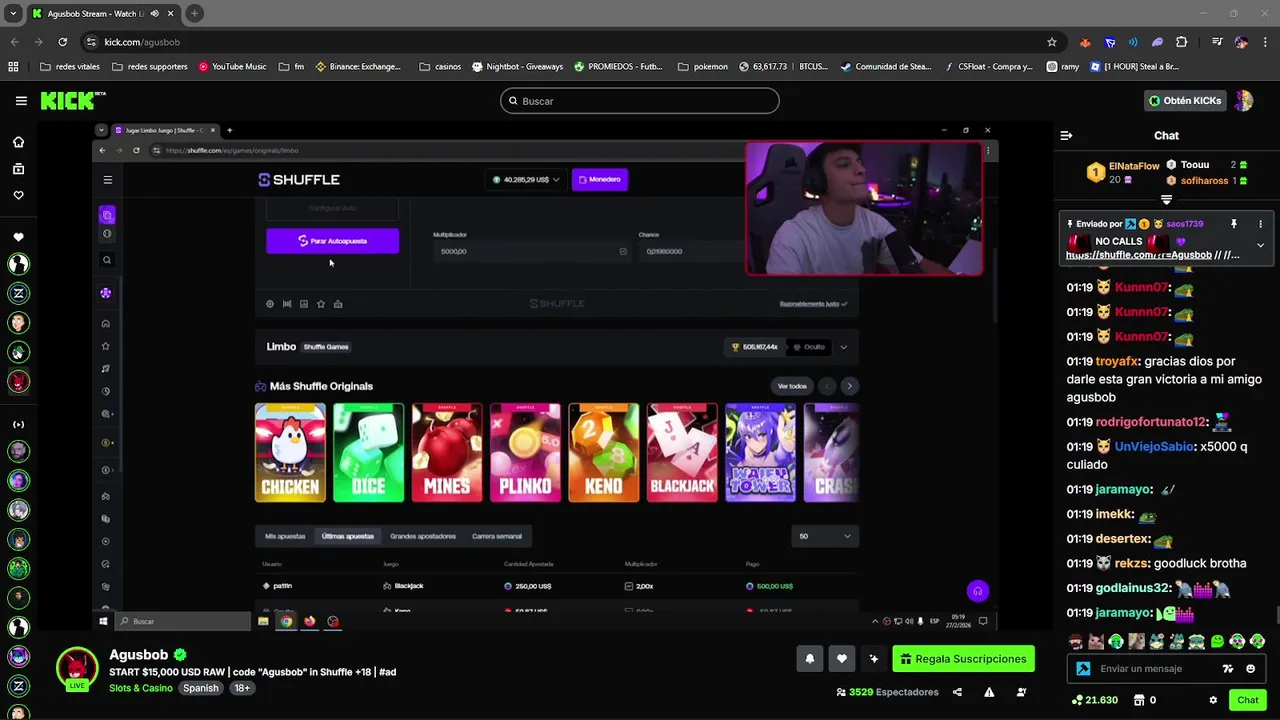Click the user icon beside the report triangle
1280x720 pixels.
click(x=1021, y=692)
